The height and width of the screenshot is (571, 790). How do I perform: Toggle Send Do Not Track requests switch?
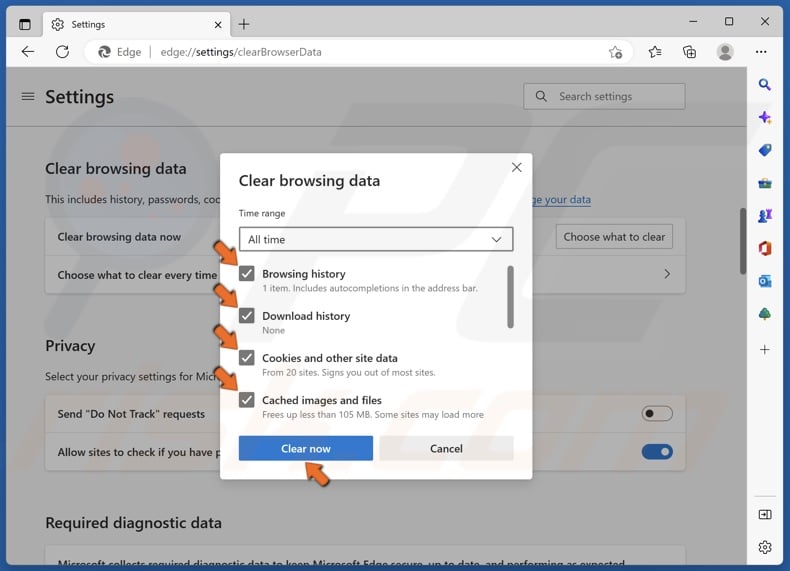pos(657,414)
